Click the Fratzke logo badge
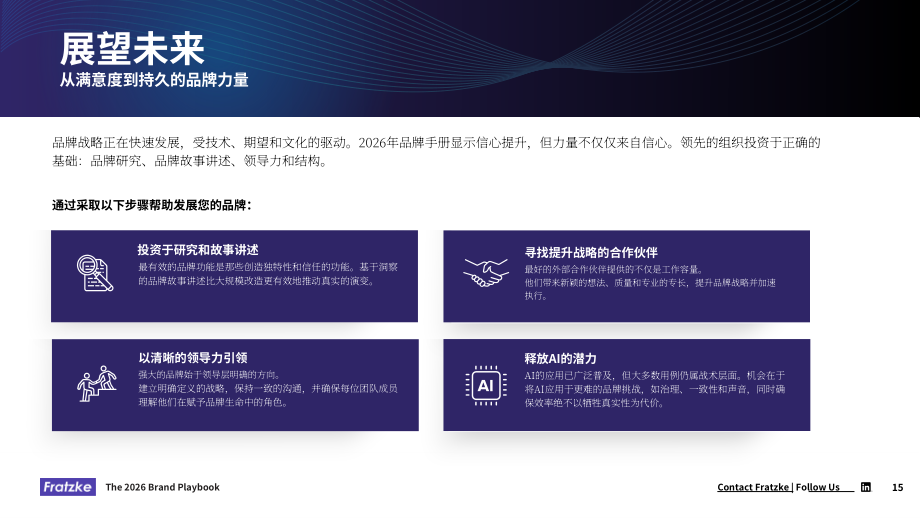 tap(68, 487)
